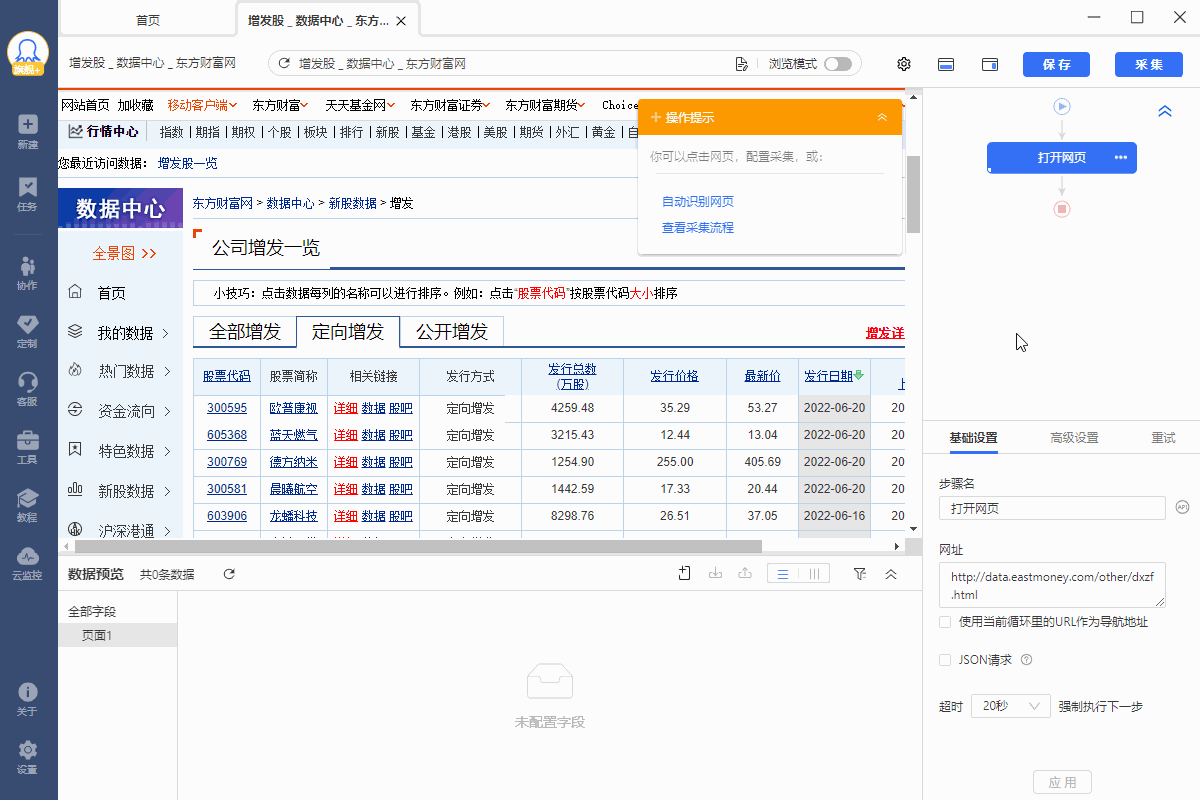Image resolution: width=1200 pixels, height=800 pixels.
Task: Sort table by 发行日期 column header
Action: coord(829,376)
